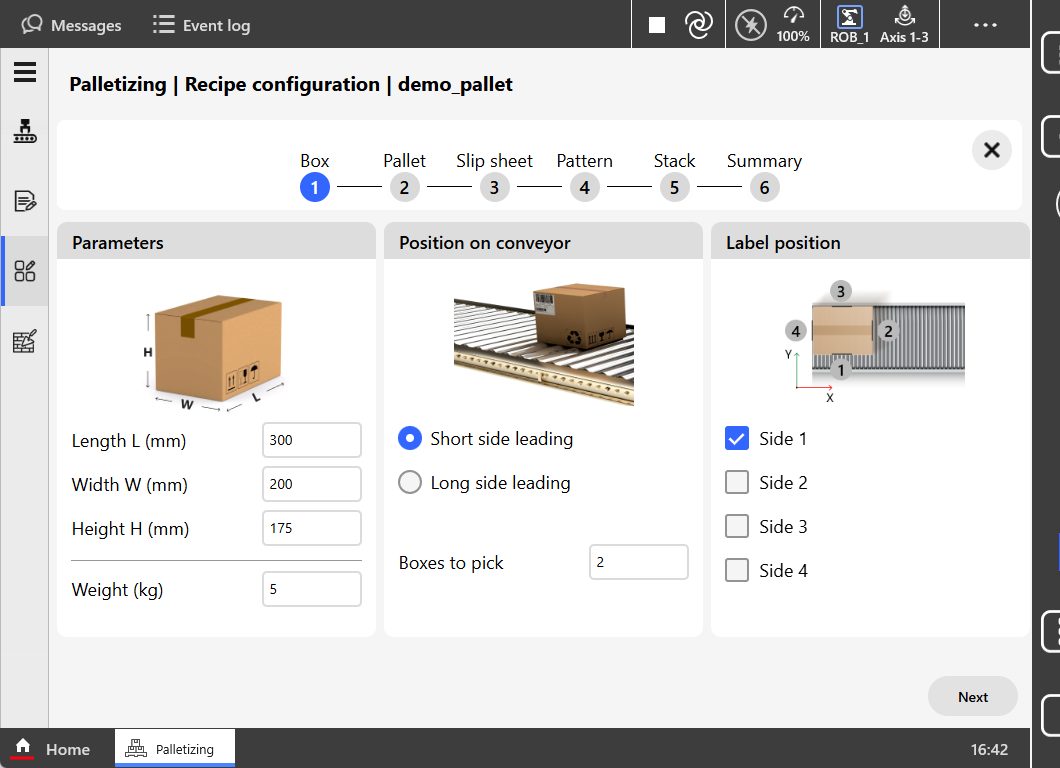This screenshot has height=768, width=1060.
Task: Click the Next button
Action: click(x=973, y=696)
